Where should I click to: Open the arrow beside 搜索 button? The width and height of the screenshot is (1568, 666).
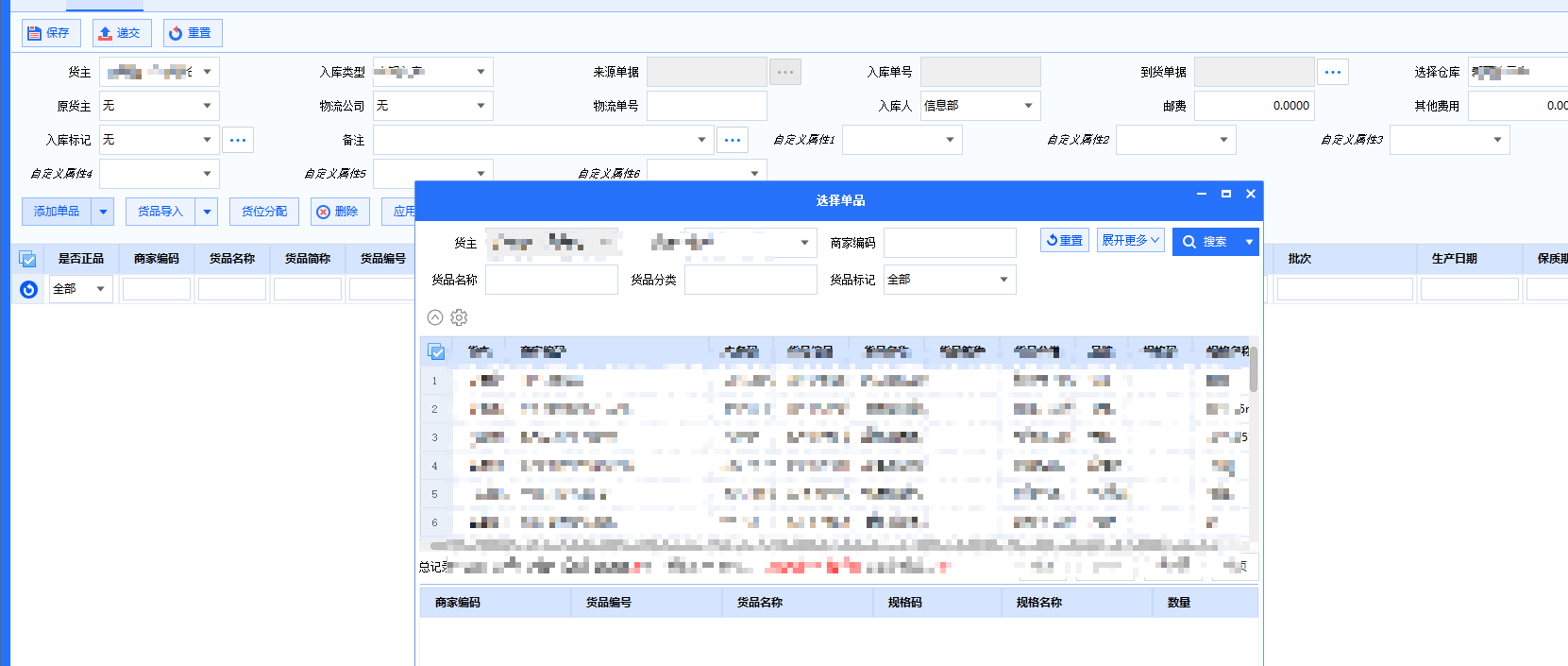click(1249, 242)
